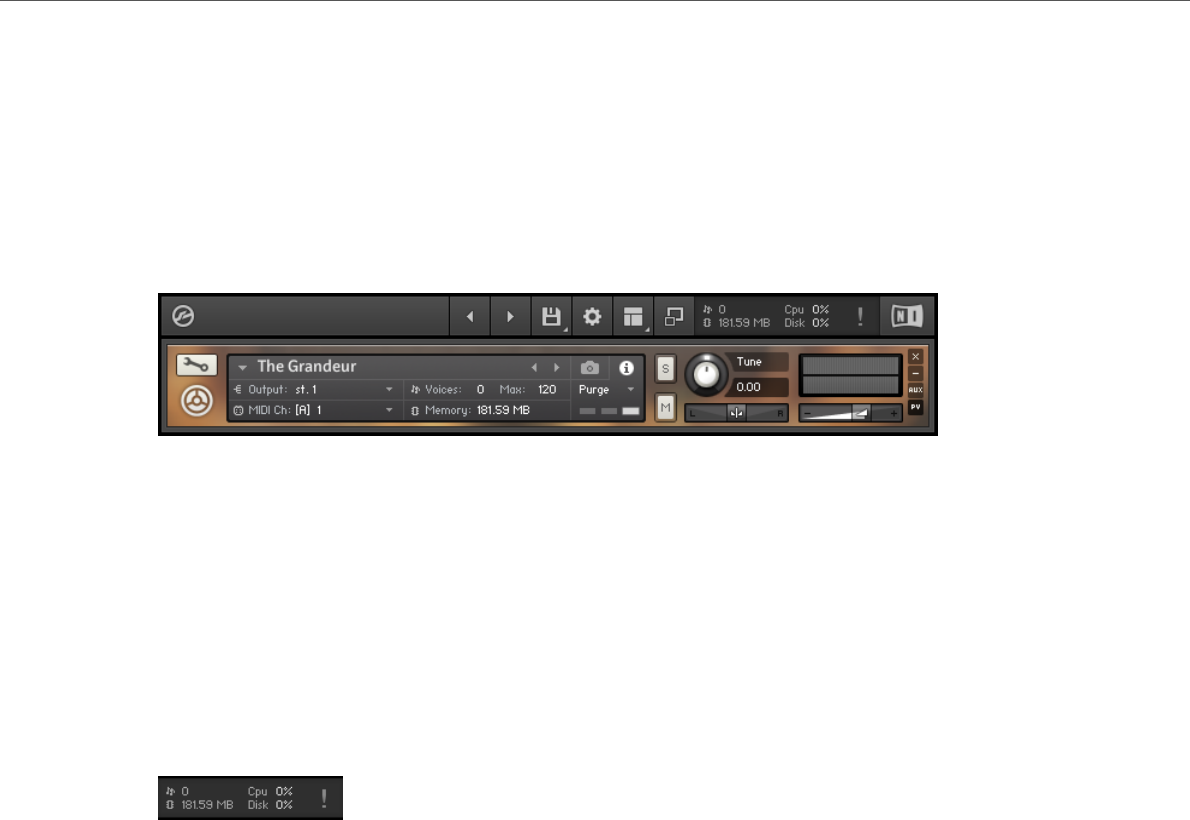The width and height of the screenshot is (1190, 820).
Task: Toggle the PV performance view button
Action: 916,407
